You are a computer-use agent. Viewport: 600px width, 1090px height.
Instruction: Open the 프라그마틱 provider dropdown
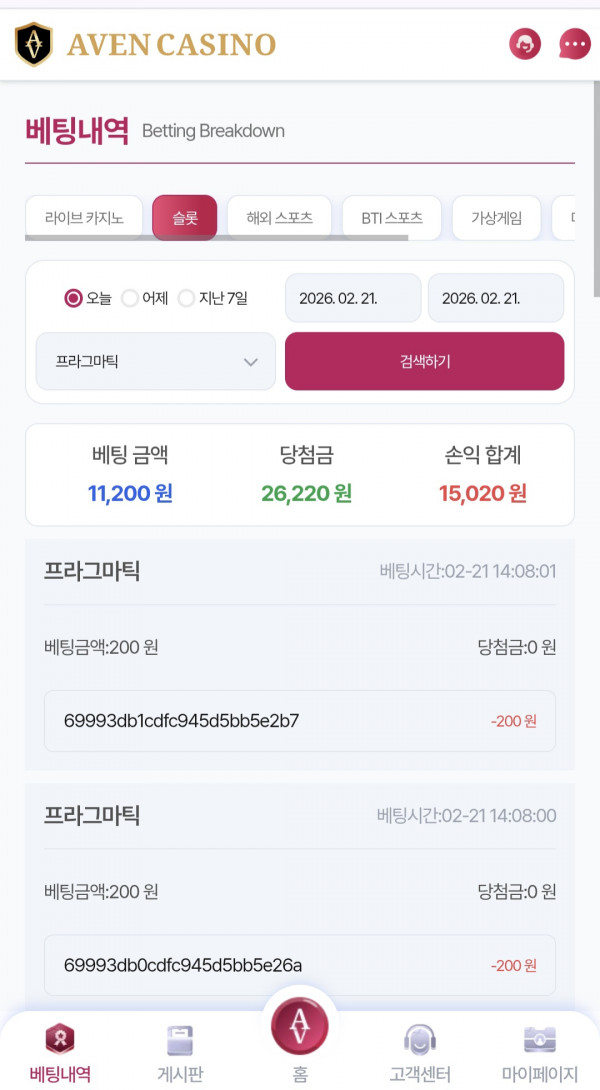pos(155,361)
